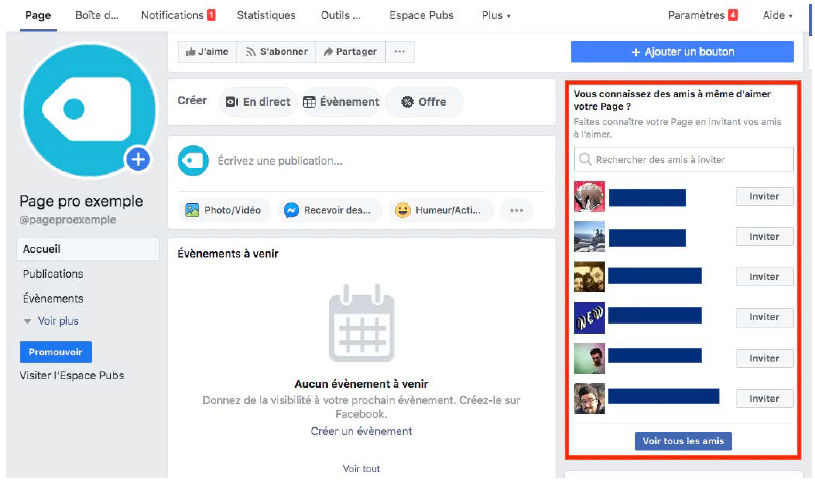
Task: Open the Statistiques tab
Action: pos(266,16)
